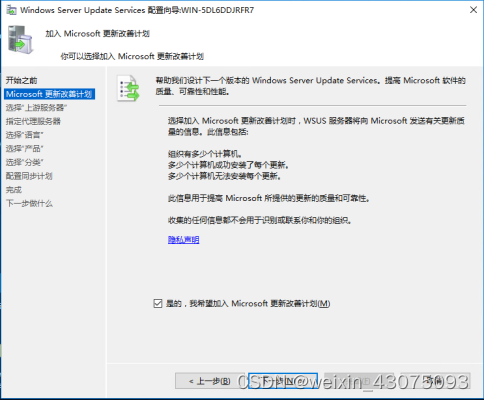Cancel the wizard with the 取消 button
Image resolution: width=484 pixels, height=401 pixels.
[435, 381]
